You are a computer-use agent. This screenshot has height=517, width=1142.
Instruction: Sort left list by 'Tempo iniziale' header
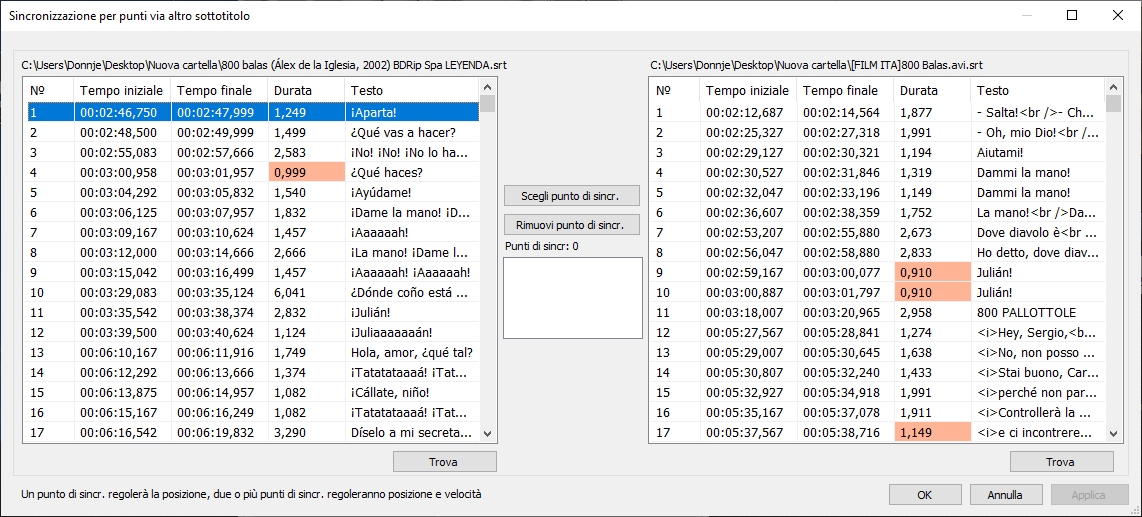[x=122, y=90]
